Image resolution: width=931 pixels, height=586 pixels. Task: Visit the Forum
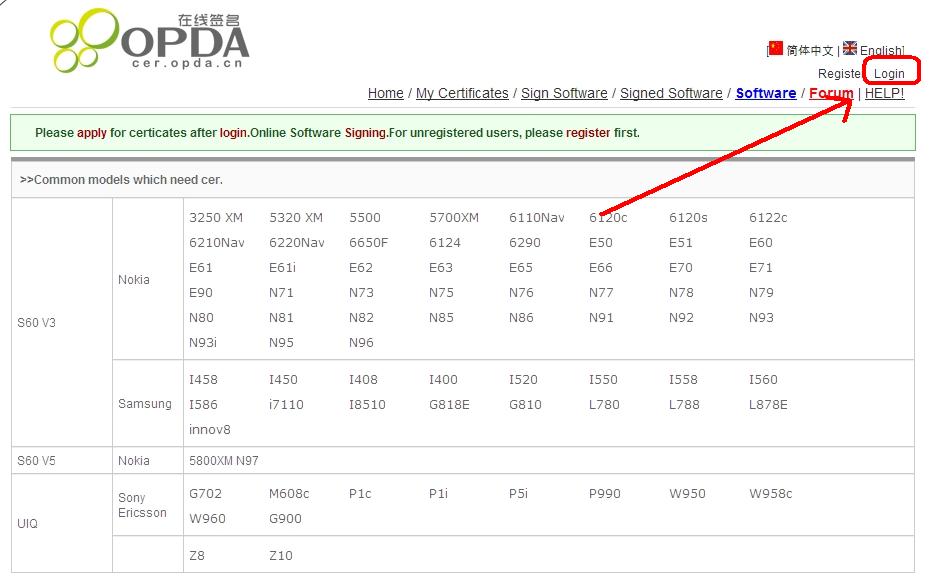830,93
